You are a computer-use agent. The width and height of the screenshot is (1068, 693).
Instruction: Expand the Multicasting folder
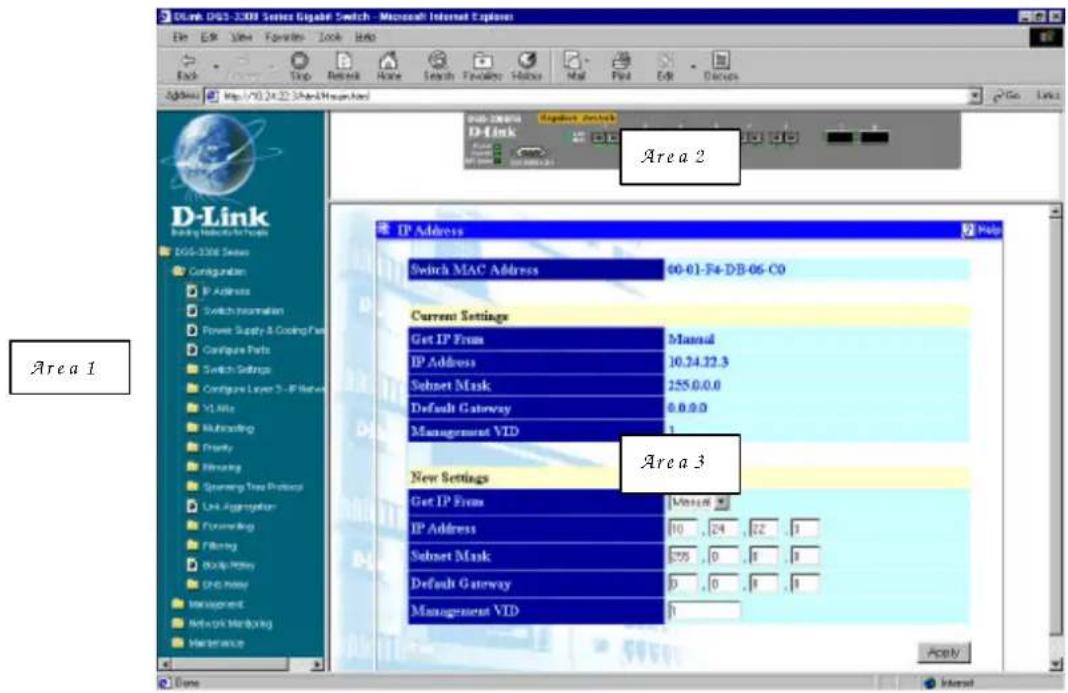point(221,428)
